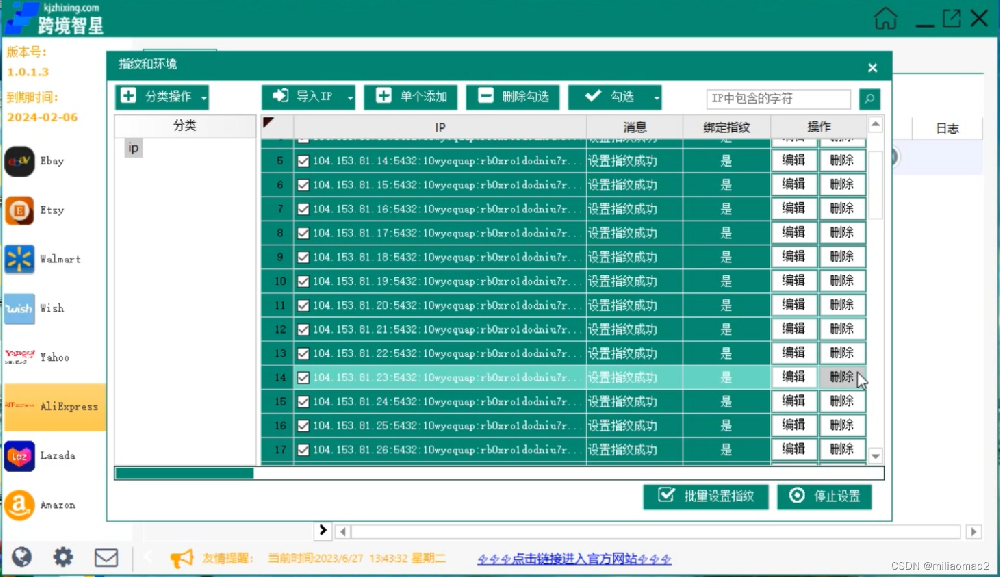1000x577 pixels.
Task: Choose the Lazada platform icon
Action: tap(20, 456)
